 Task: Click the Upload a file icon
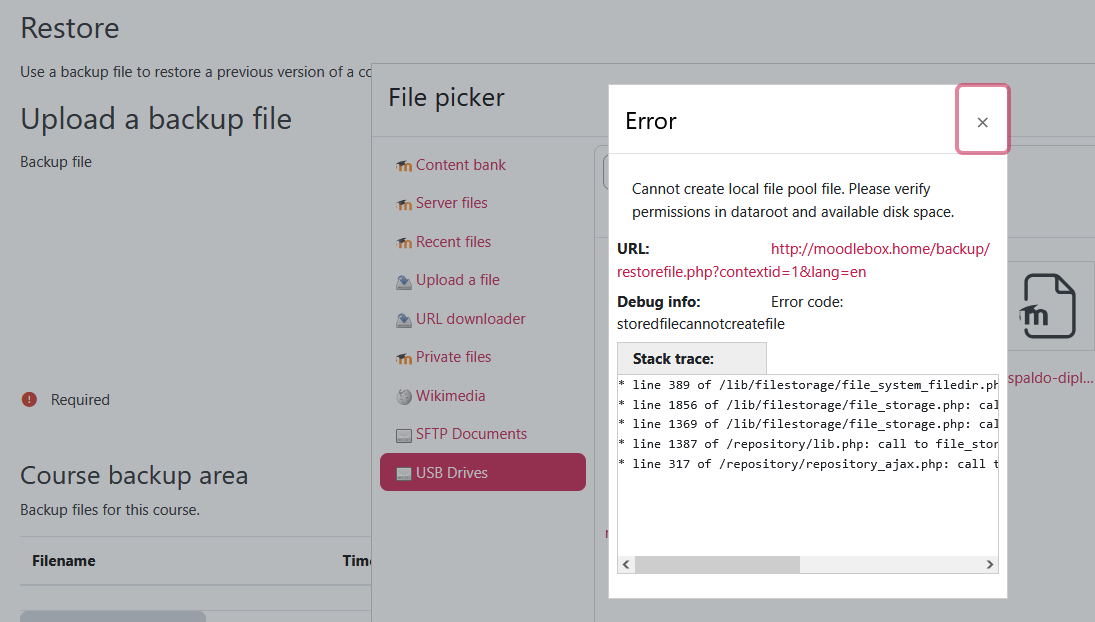pyautogui.click(x=404, y=281)
